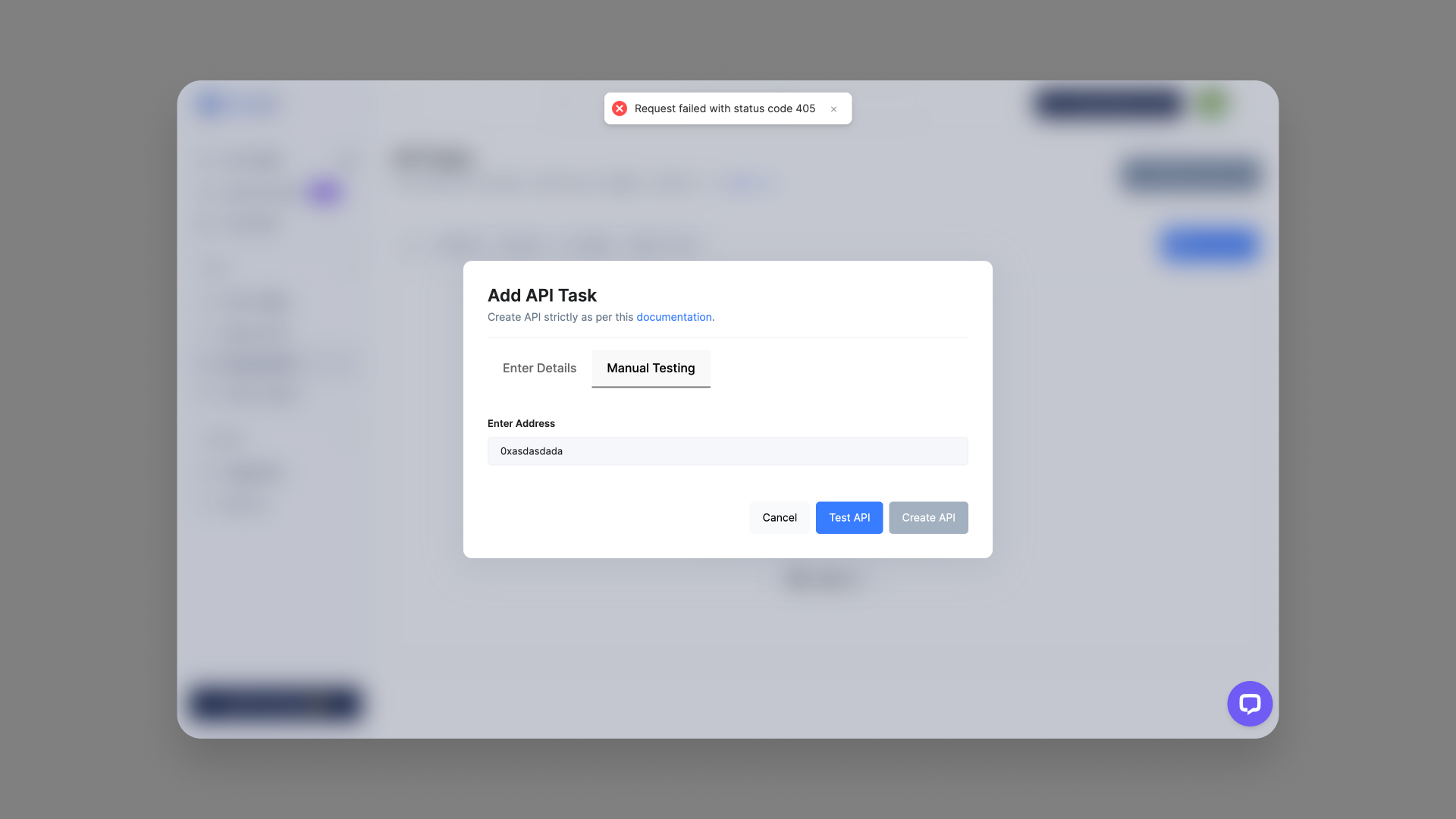Click the Test API button
Image resolution: width=1456 pixels, height=819 pixels.
849,517
